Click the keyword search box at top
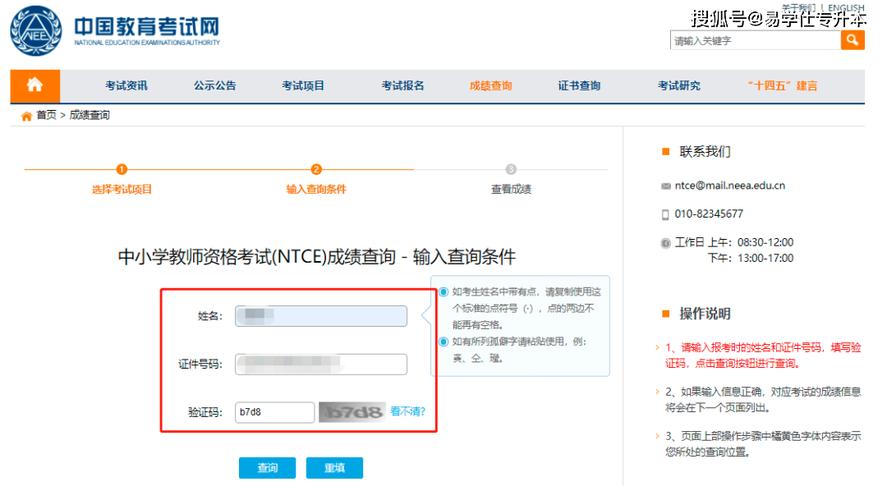The image size is (887, 500). pyautogui.click(x=755, y=40)
